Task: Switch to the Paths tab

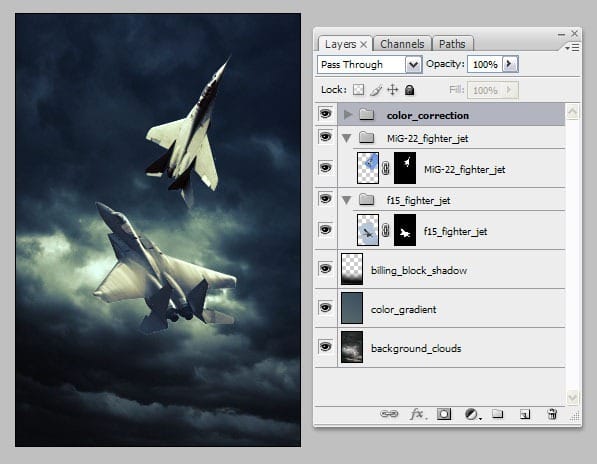Action: coord(452,44)
